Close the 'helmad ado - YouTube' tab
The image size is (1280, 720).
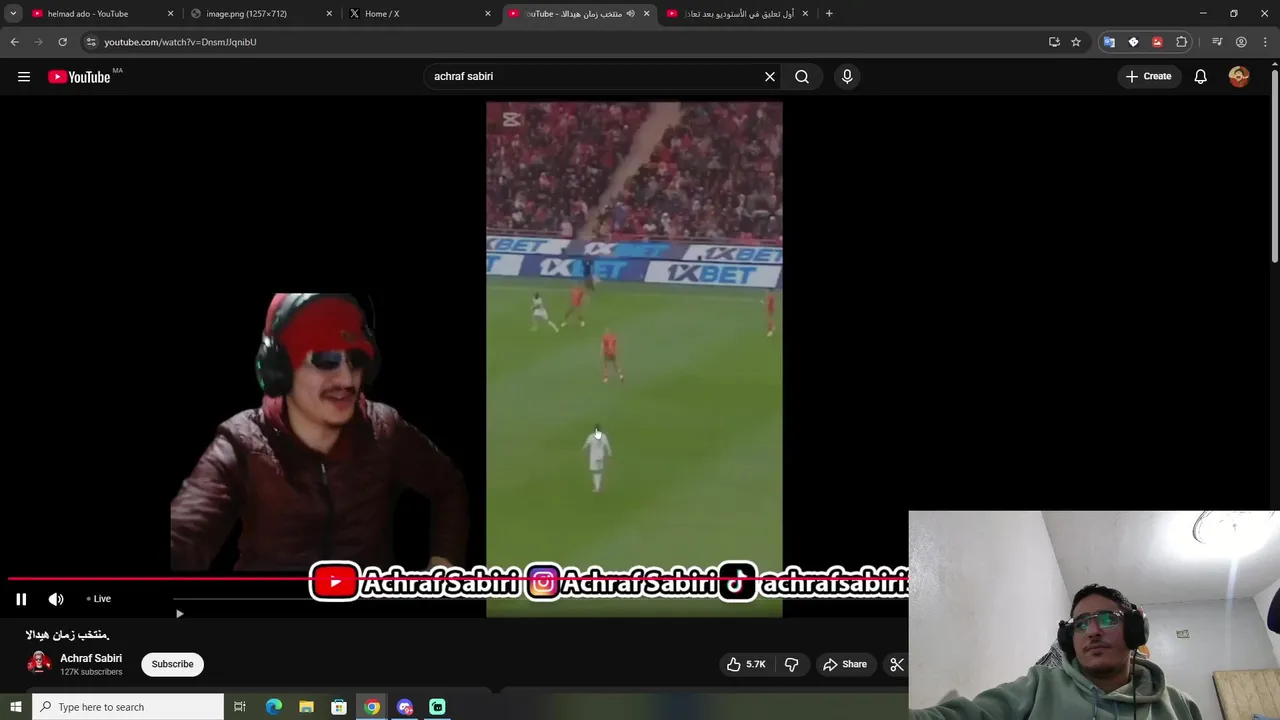click(x=170, y=14)
